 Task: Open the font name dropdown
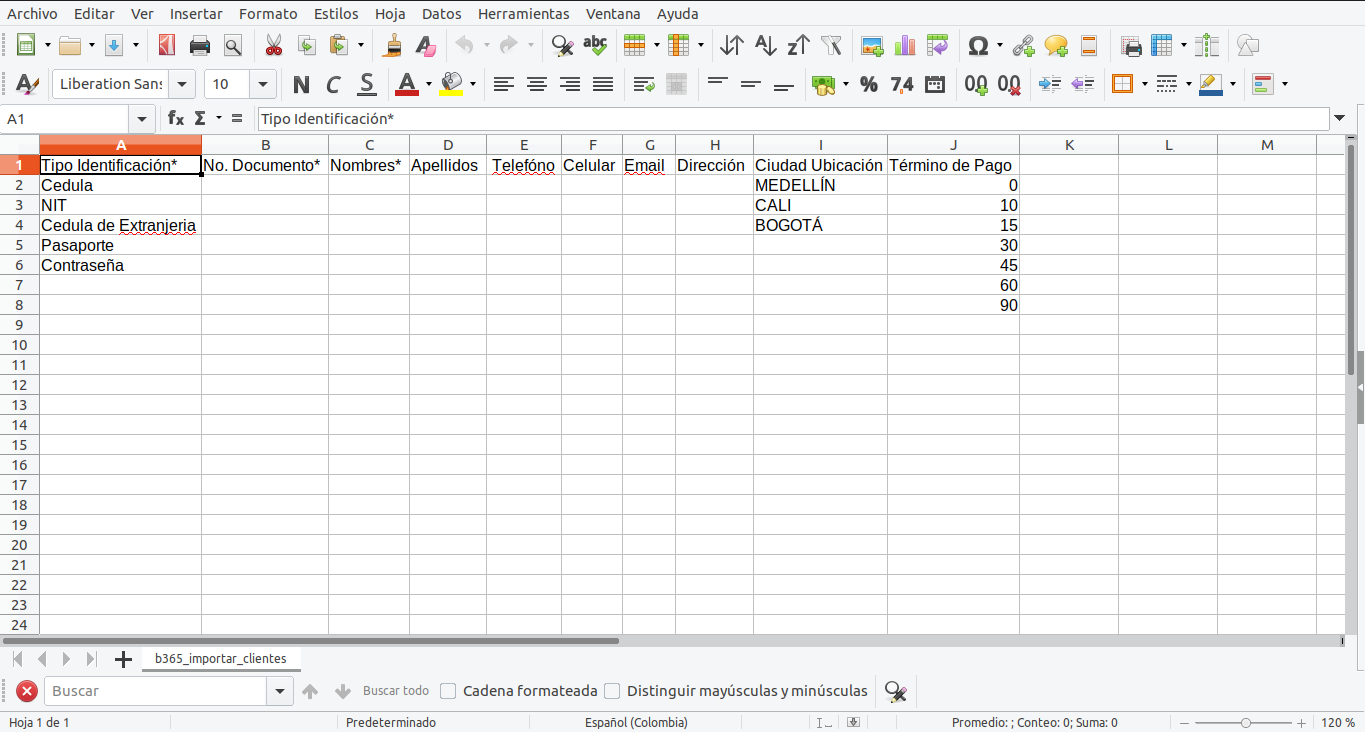click(182, 84)
